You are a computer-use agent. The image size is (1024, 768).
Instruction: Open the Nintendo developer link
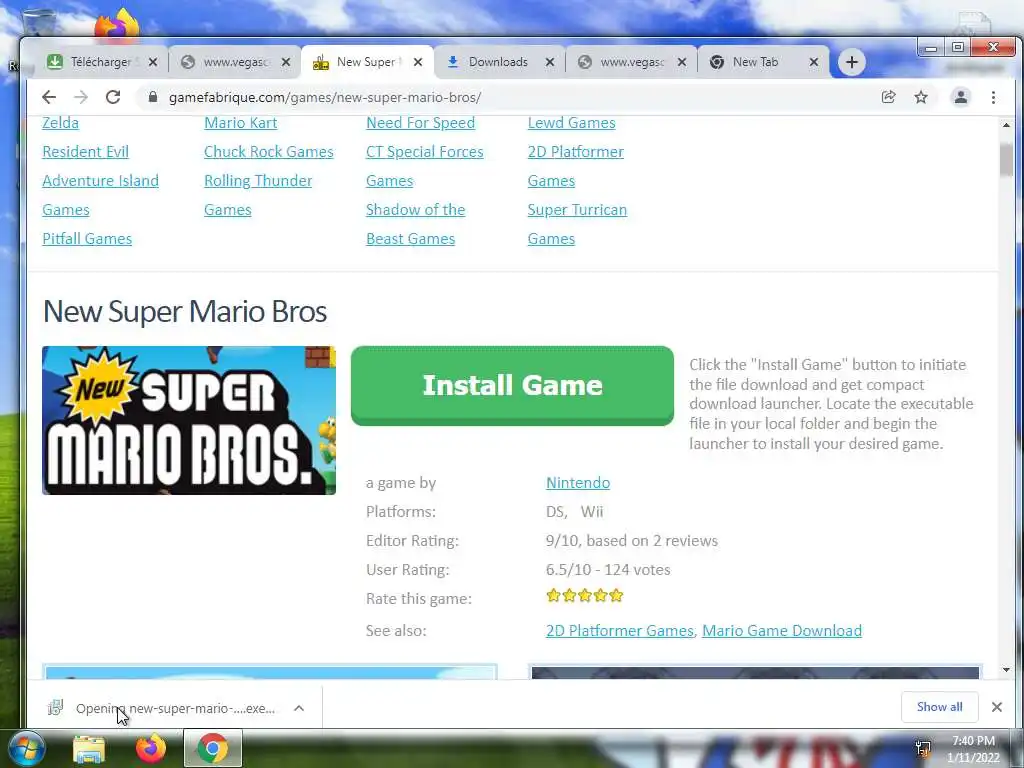pos(577,483)
